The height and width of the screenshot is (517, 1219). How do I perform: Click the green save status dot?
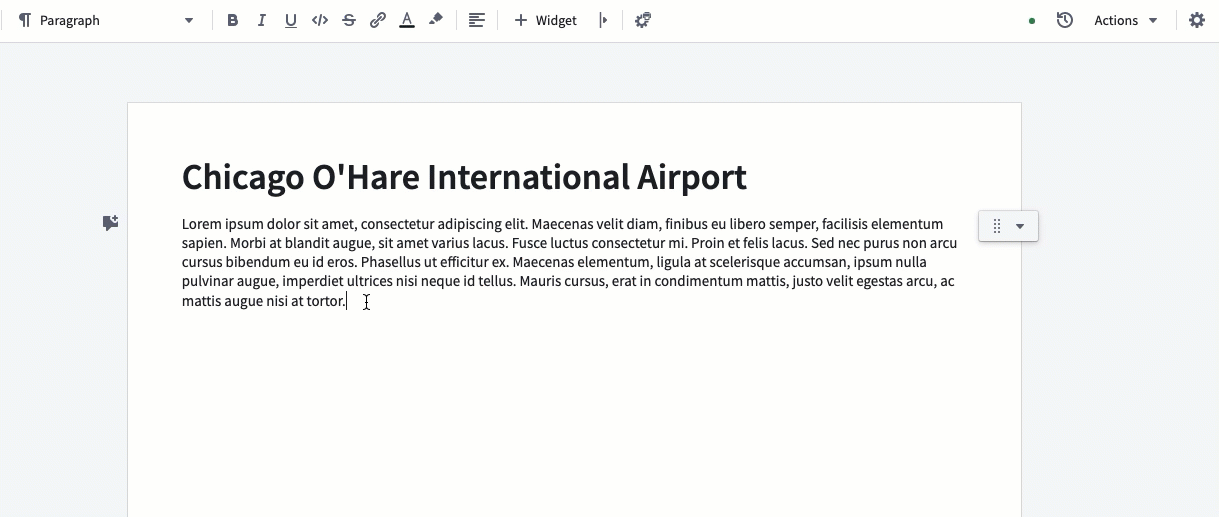point(1032,20)
